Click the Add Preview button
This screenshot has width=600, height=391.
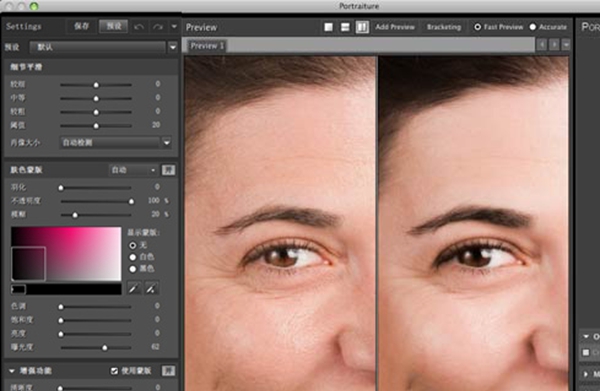pos(395,27)
